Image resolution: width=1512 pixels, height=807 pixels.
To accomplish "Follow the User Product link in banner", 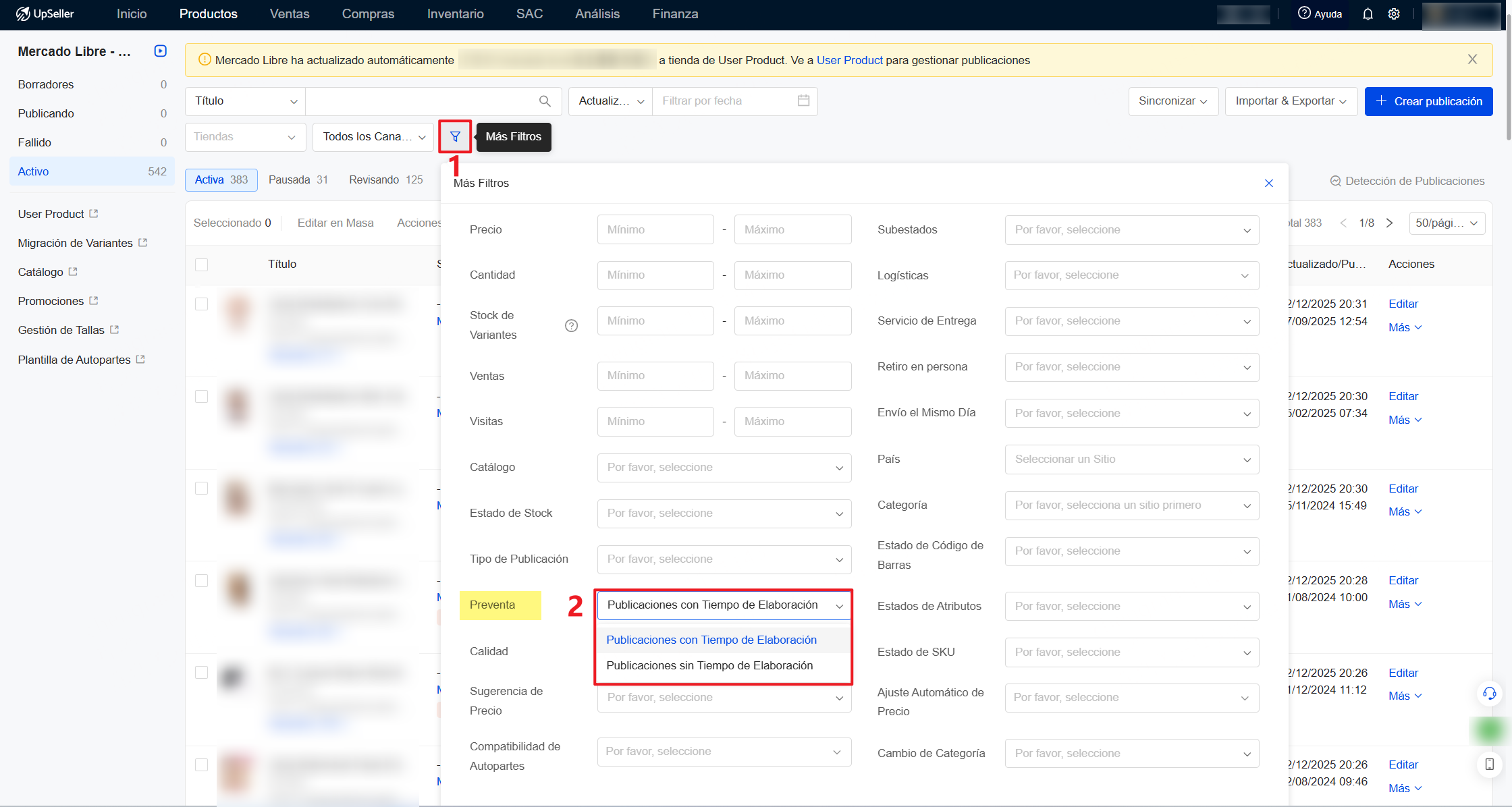I will [849, 60].
